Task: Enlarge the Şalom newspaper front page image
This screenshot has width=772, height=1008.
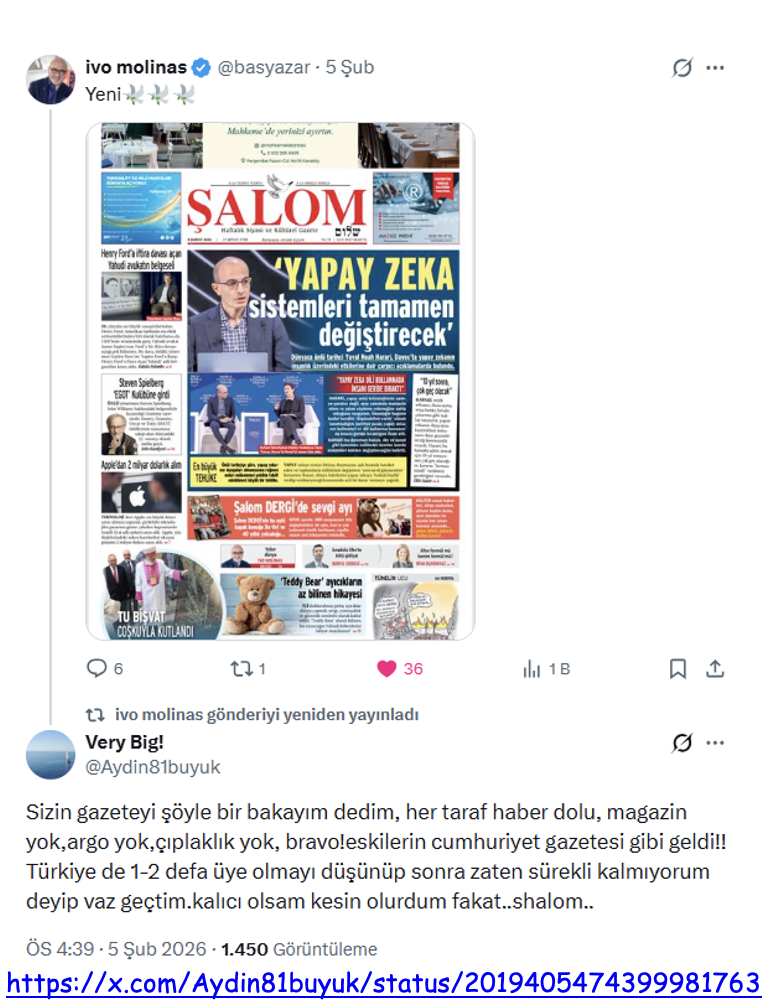Action: pyautogui.click(x=280, y=381)
